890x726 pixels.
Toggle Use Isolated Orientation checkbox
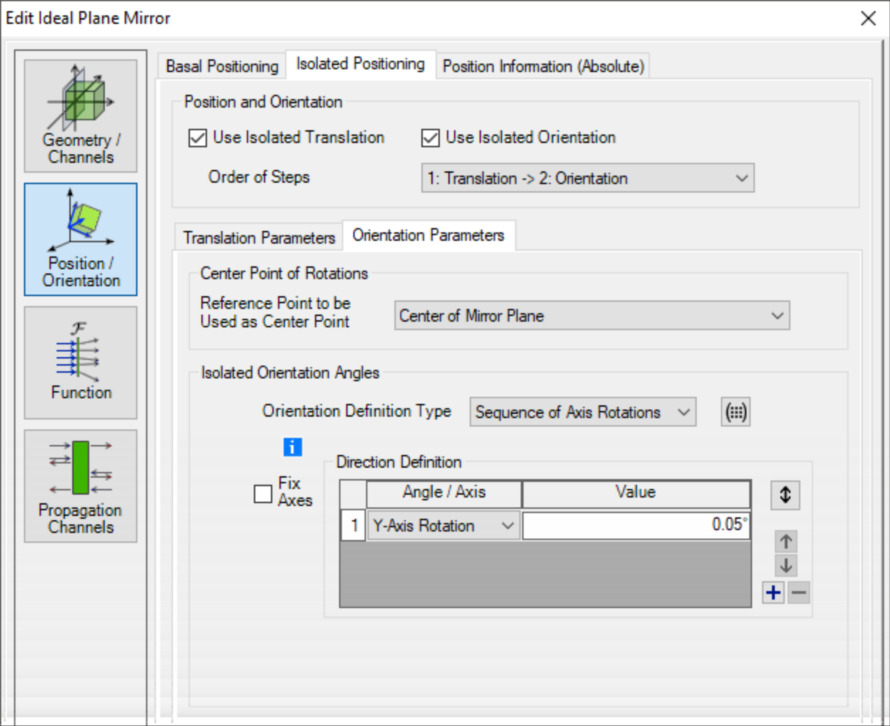click(x=430, y=138)
